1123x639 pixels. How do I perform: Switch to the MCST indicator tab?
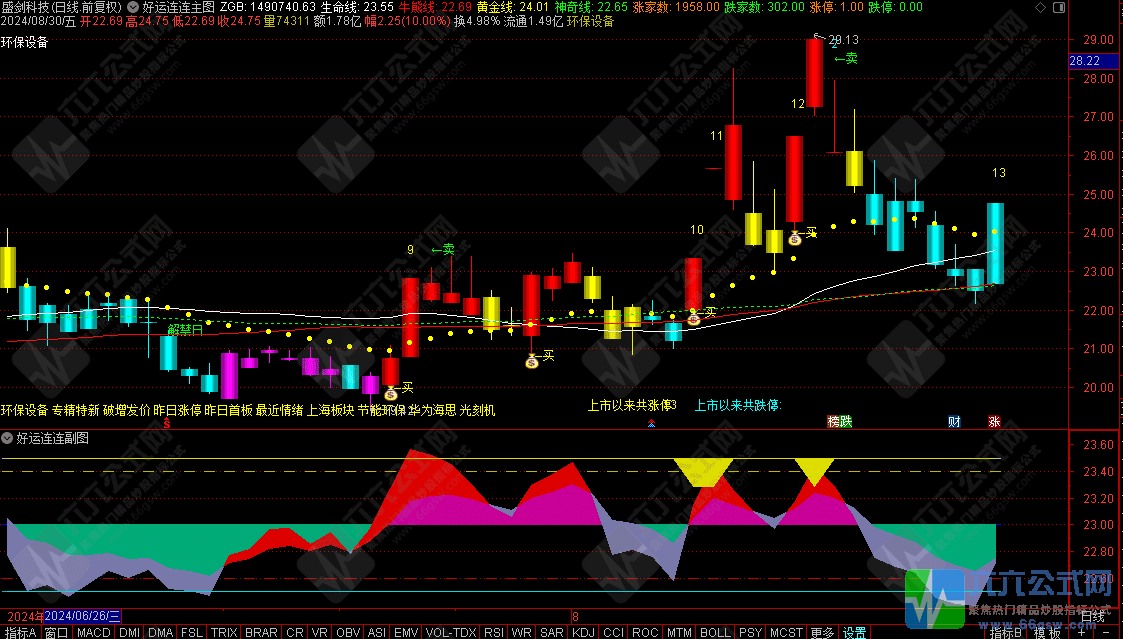(x=786, y=633)
